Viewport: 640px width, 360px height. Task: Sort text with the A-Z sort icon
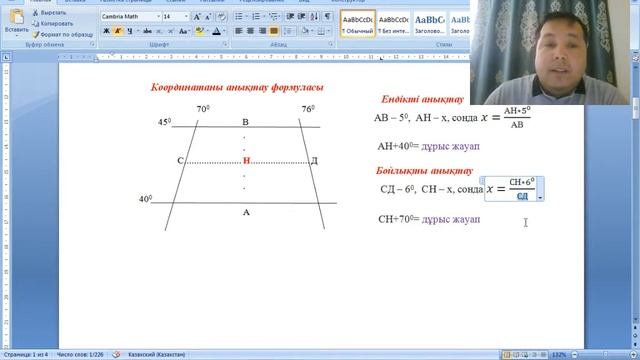[x=314, y=16]
